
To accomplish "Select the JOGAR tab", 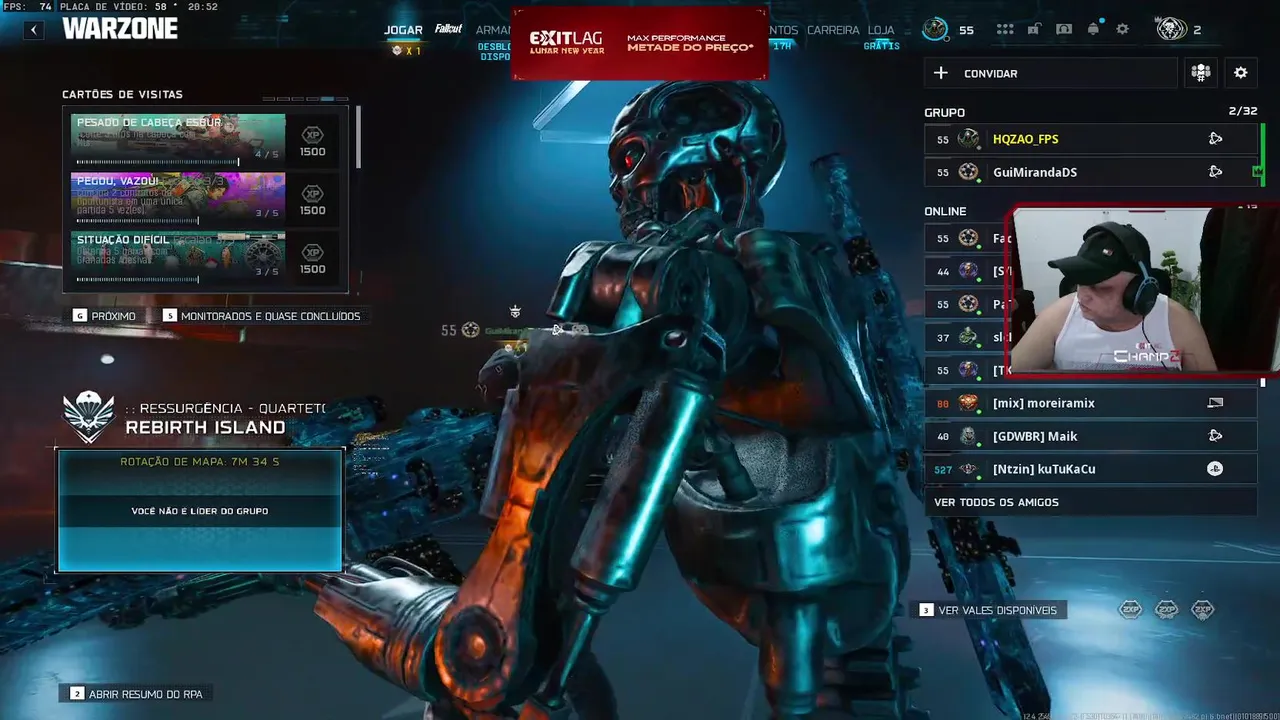I will [403, 30].
